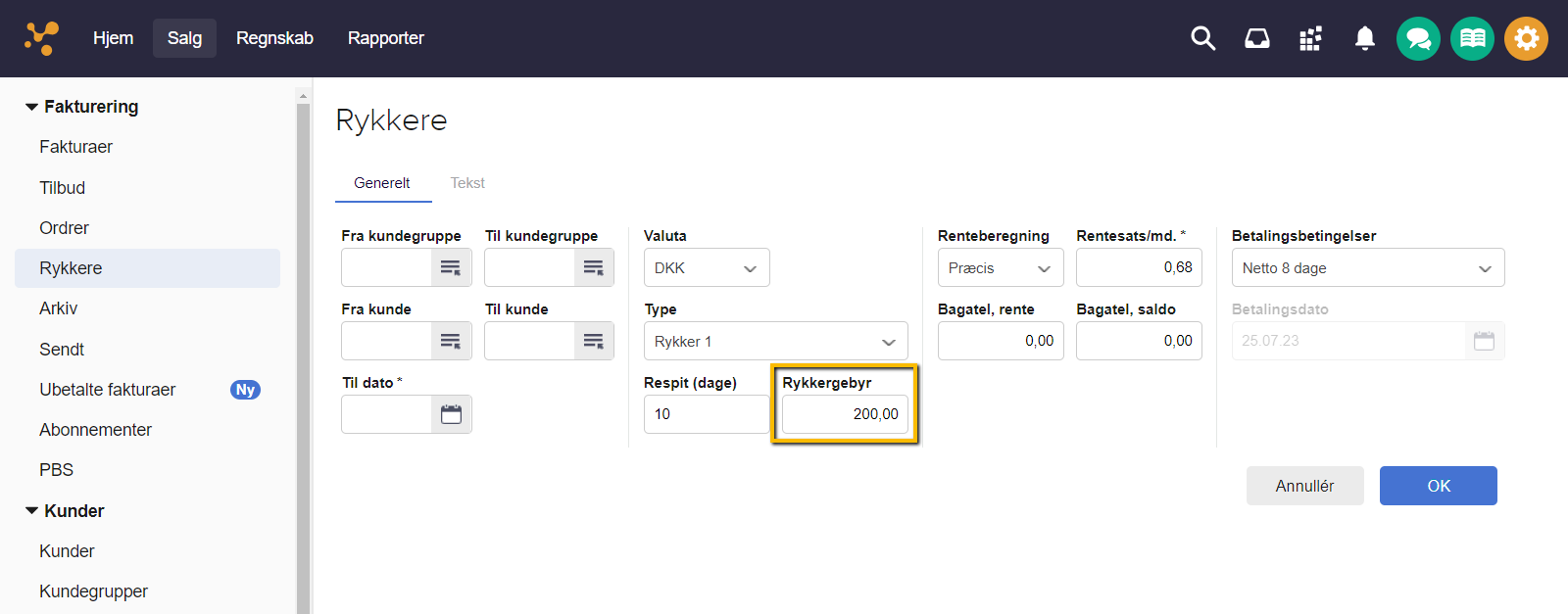This screenshot has width=1568, height=614.
Task: Open the Betalingsbetingelser dropdown
Action: pos(1367,267)
